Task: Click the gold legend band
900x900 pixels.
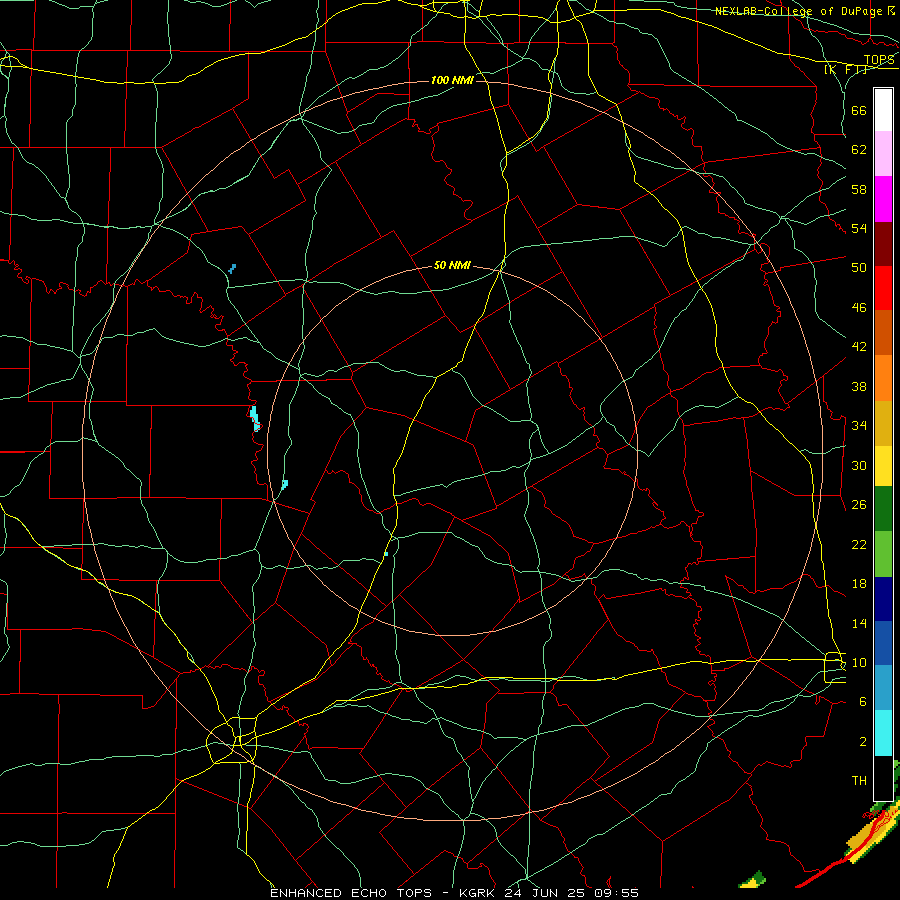Action: 883,424
